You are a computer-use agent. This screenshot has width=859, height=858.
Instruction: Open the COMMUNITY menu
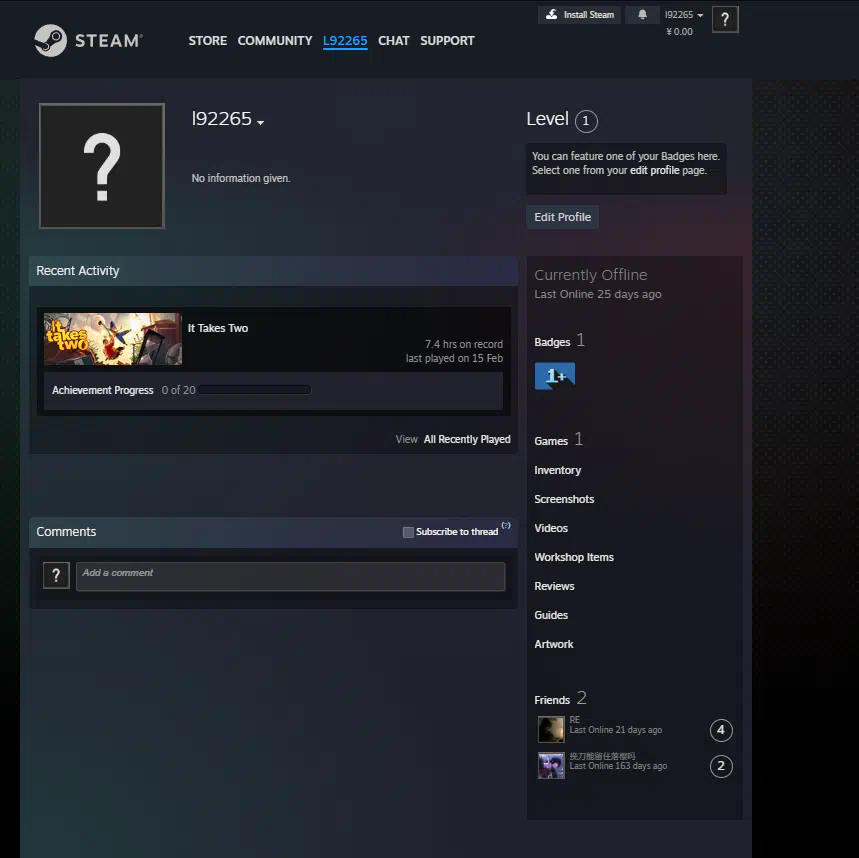tap(275, 41)
